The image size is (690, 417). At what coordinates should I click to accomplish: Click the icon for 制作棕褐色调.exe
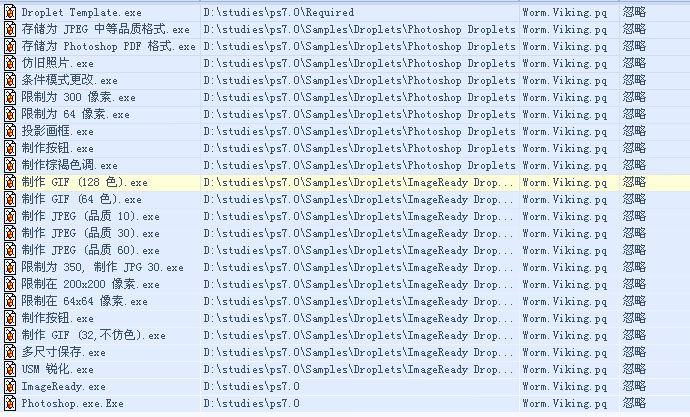10,165
